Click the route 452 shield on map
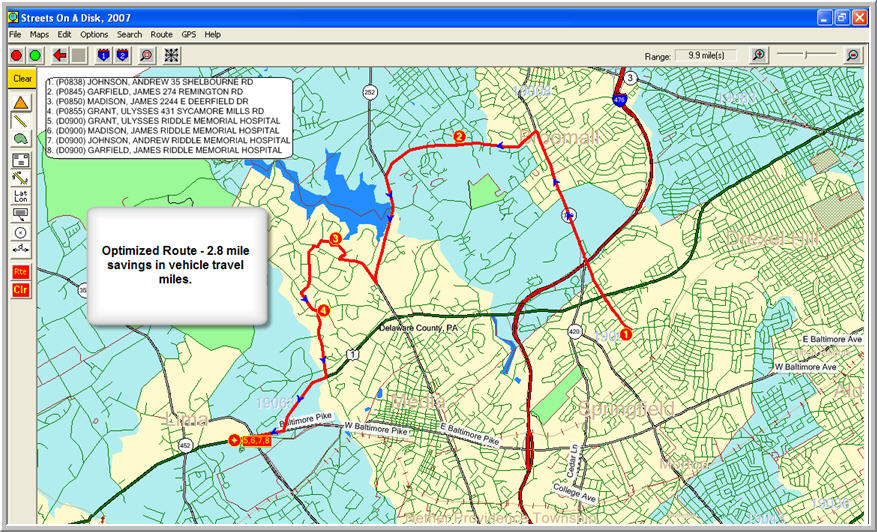The height and width of the screenshot is (532, 877). coord(186,446)
